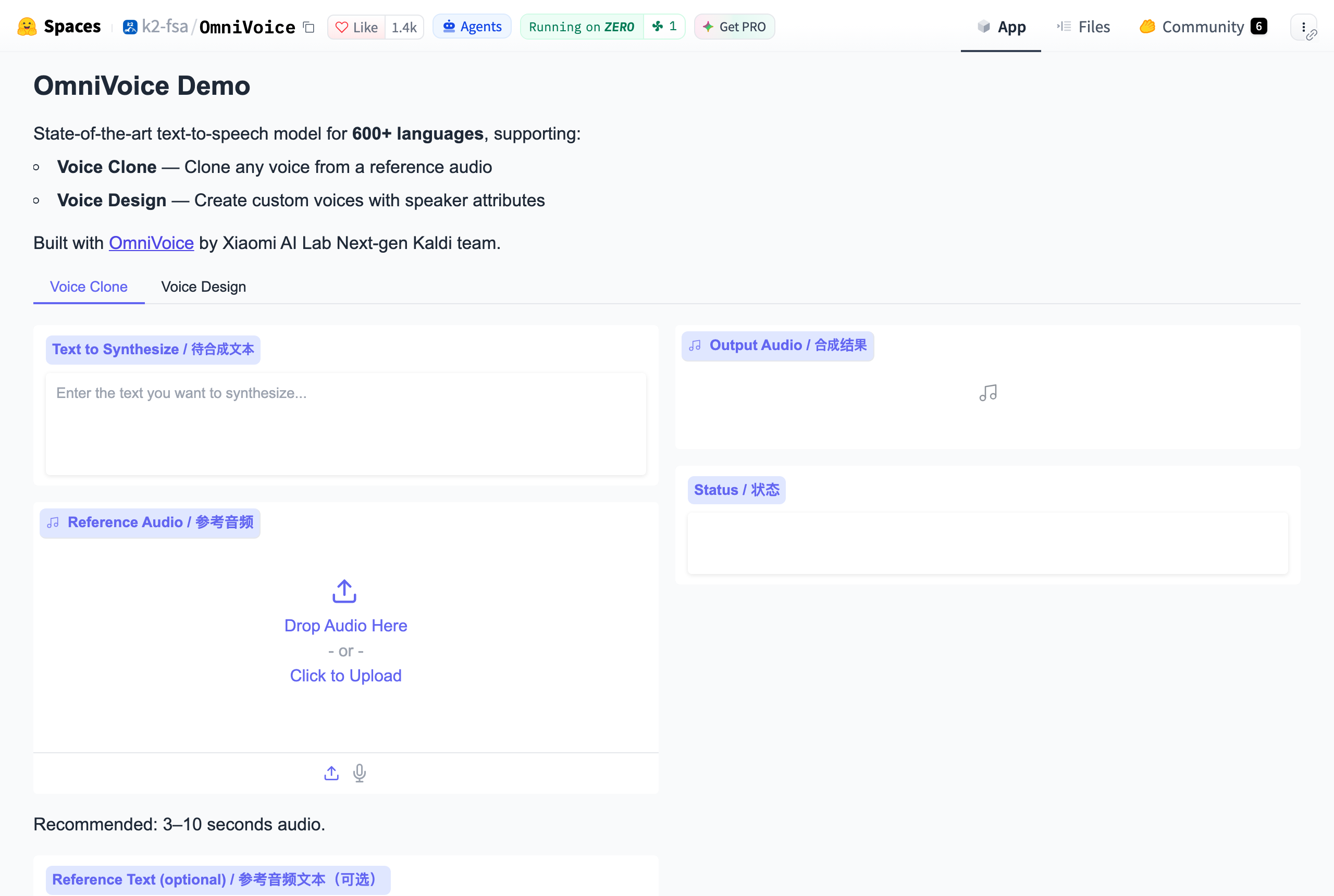Click the Click to Upload text
The image size is (1334, 896).
coord(346,676)
